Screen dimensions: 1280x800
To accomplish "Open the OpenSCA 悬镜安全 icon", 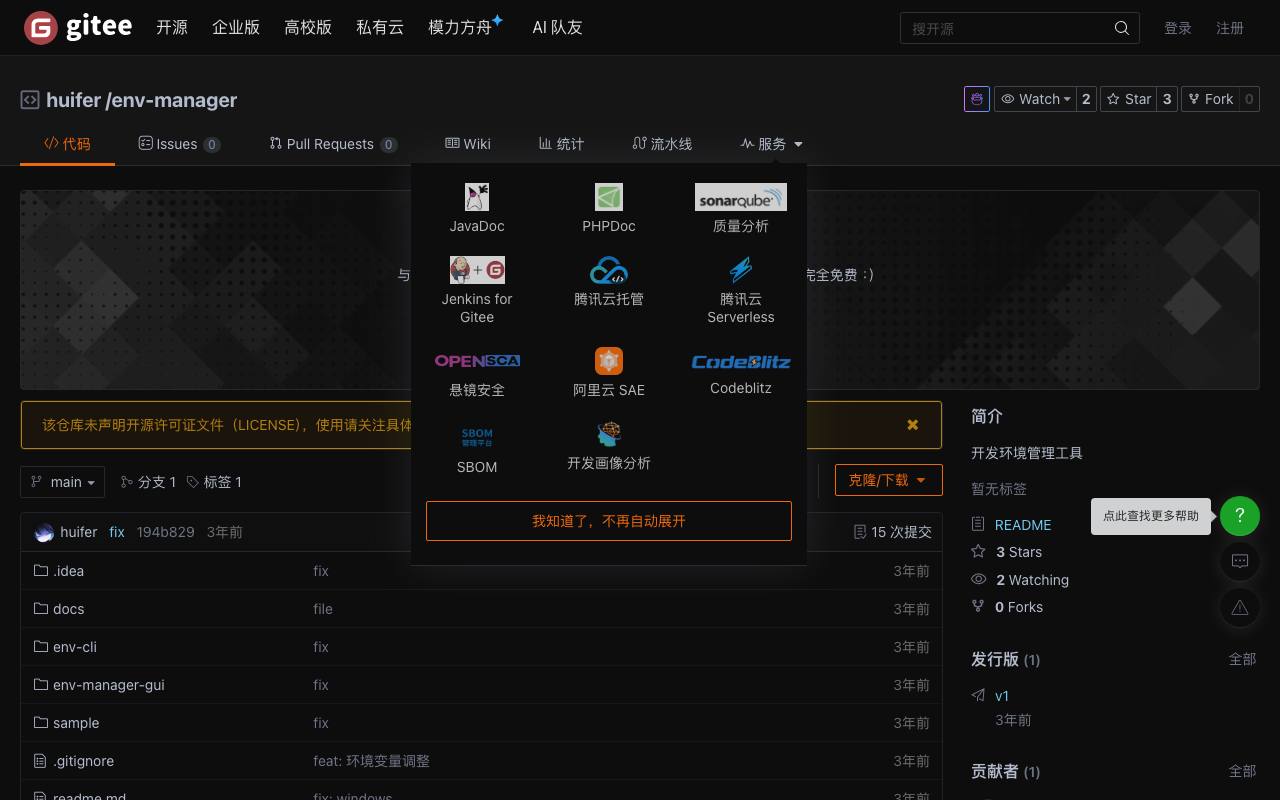I will [477, 361].
